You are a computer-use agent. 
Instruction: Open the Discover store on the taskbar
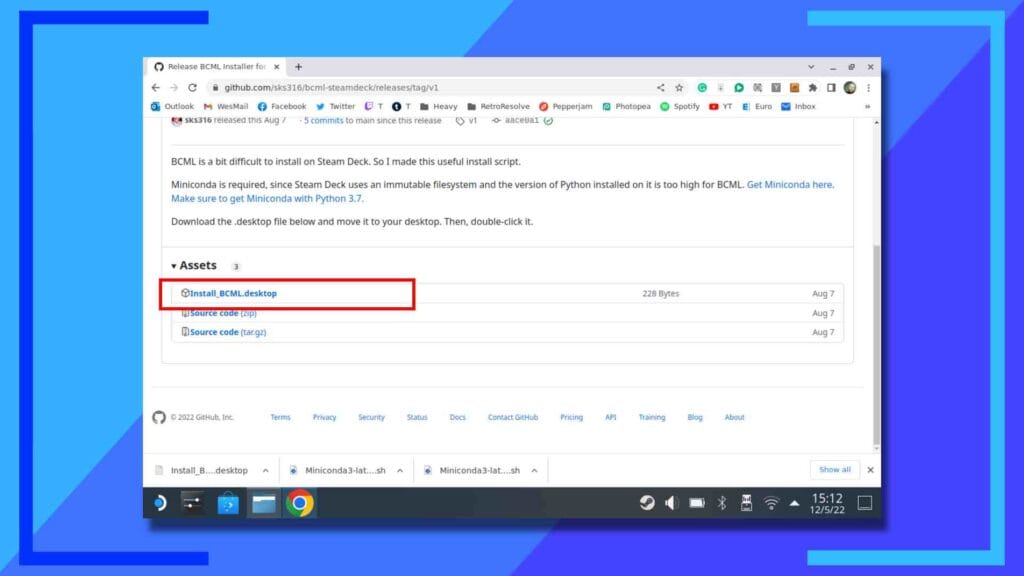tap(228, 504)
